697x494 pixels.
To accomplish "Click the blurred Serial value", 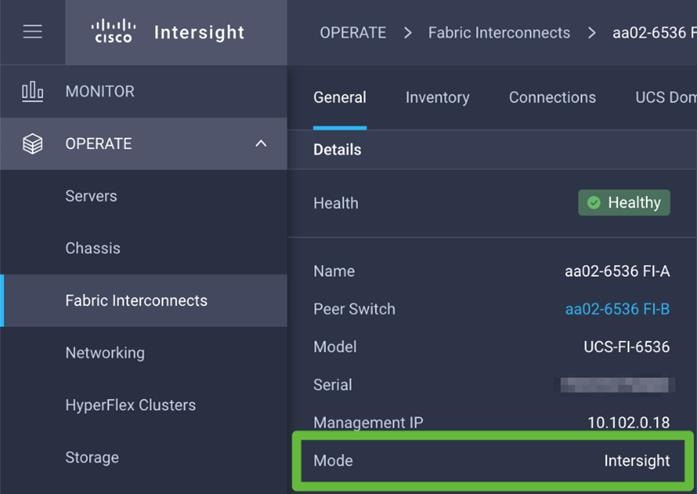I will click(x=617, y=385).
